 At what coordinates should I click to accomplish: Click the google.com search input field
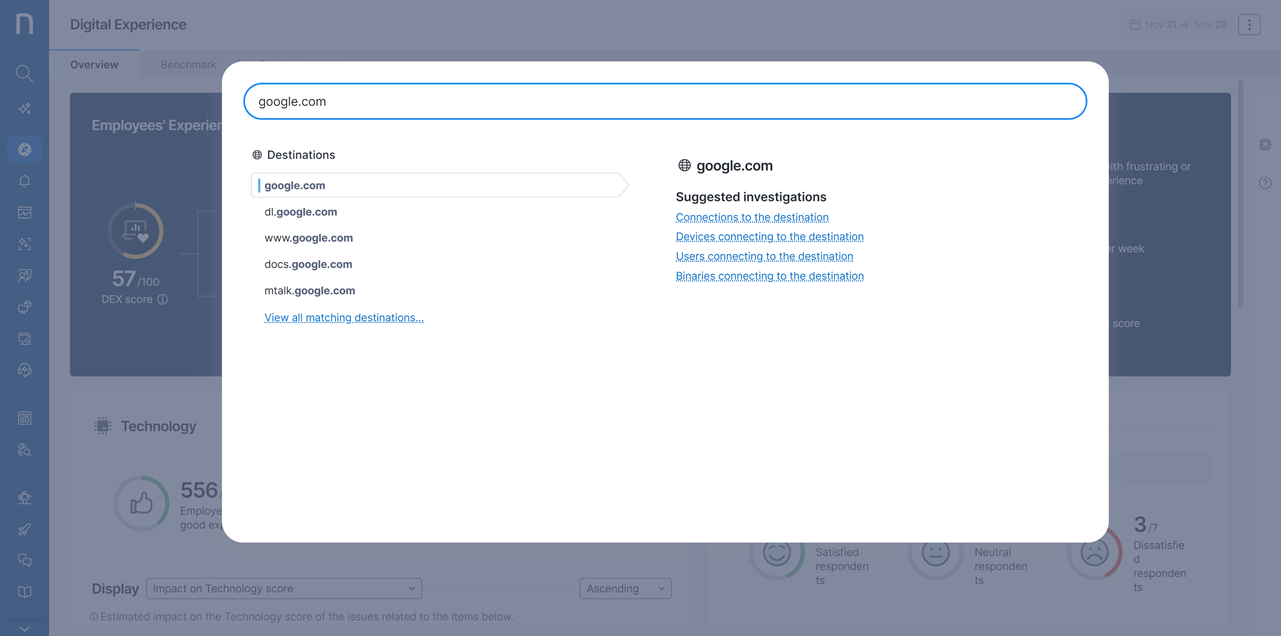pos(664,102)
